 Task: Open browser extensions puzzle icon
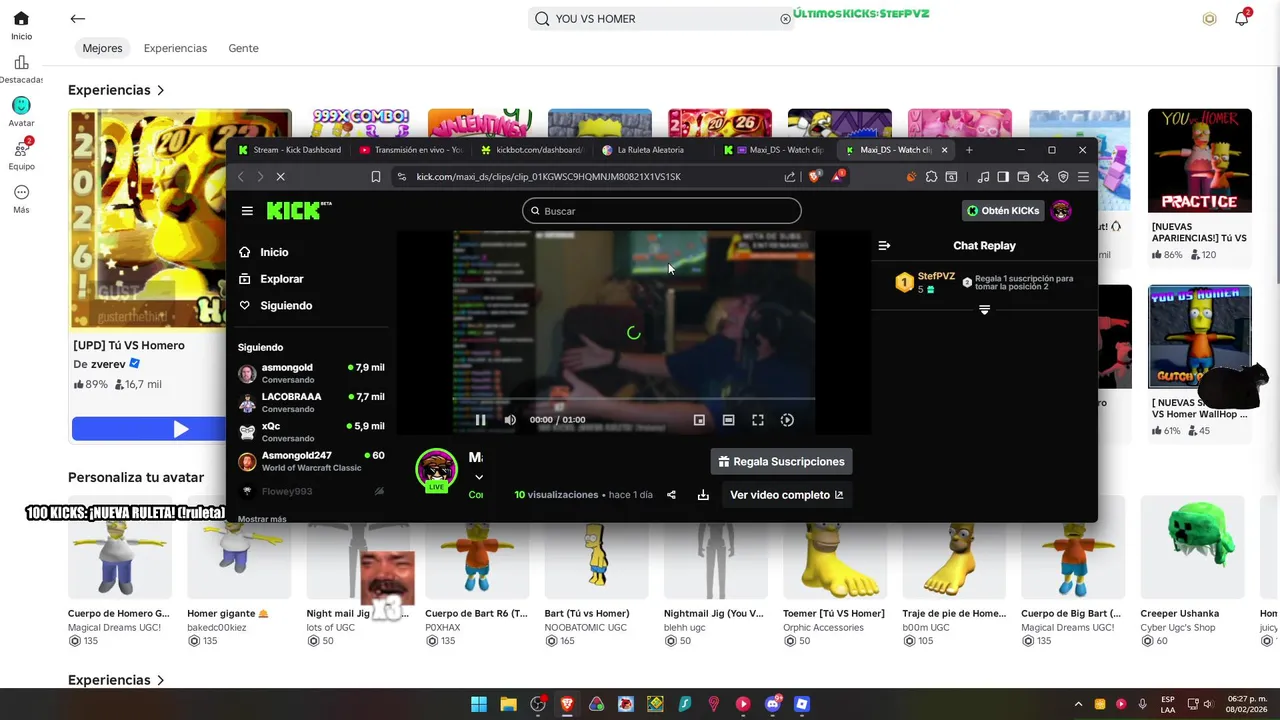point(931,177)
